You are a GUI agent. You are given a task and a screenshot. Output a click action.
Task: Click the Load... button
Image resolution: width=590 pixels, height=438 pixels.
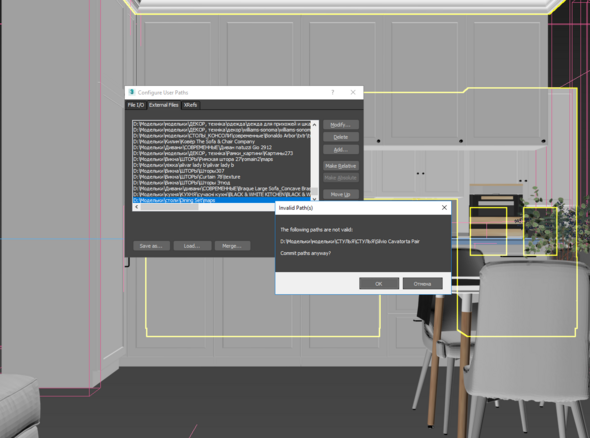192,246
